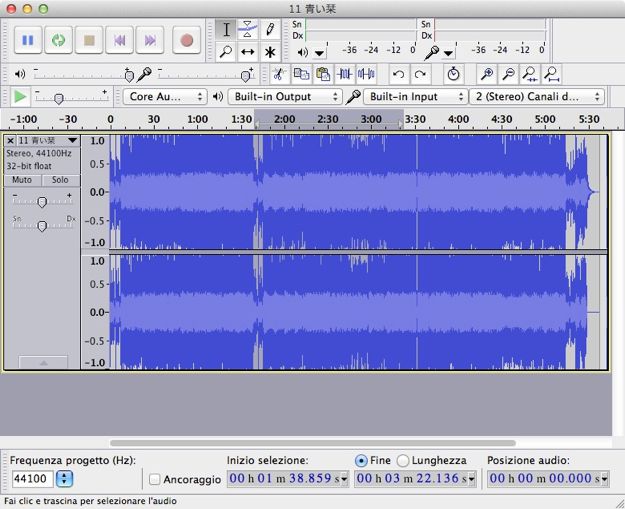
Task: Click the input meter microphone icon
Action: coord(432,52)
